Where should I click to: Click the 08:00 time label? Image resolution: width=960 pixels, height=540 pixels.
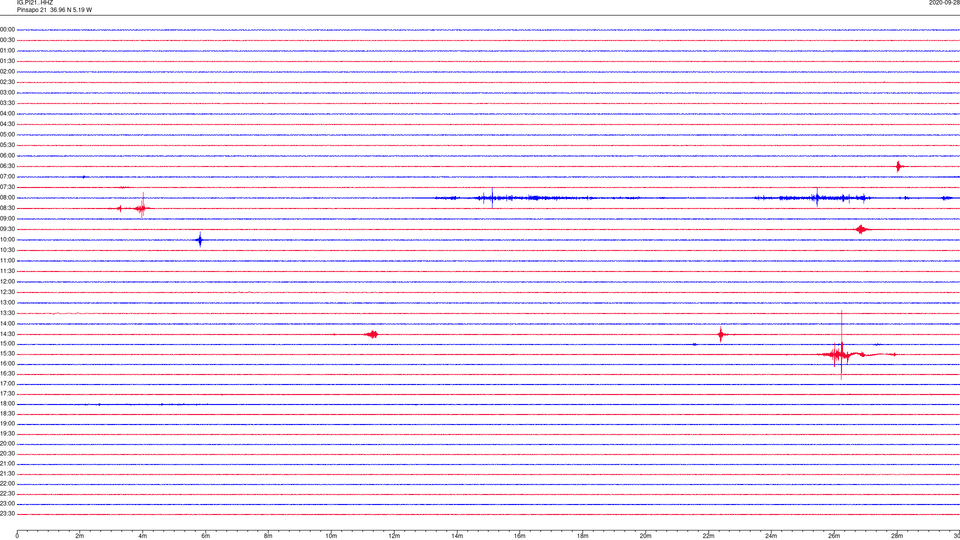(x=7, y=198)
